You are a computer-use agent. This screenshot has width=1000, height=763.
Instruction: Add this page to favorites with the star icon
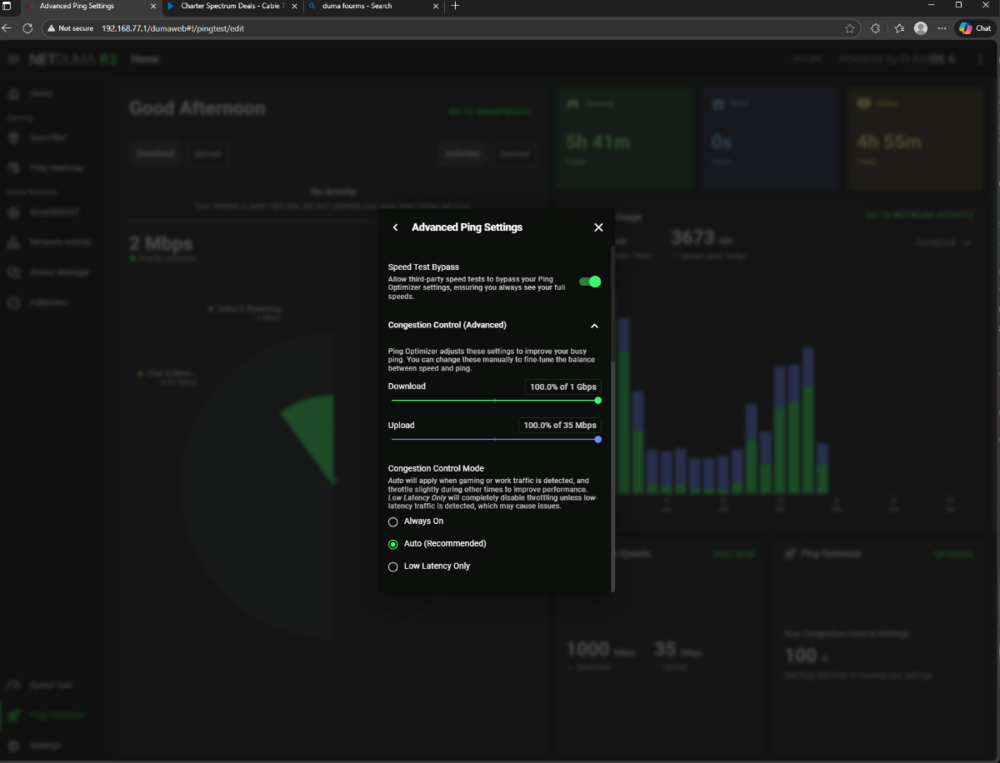[x=850, y=28]
